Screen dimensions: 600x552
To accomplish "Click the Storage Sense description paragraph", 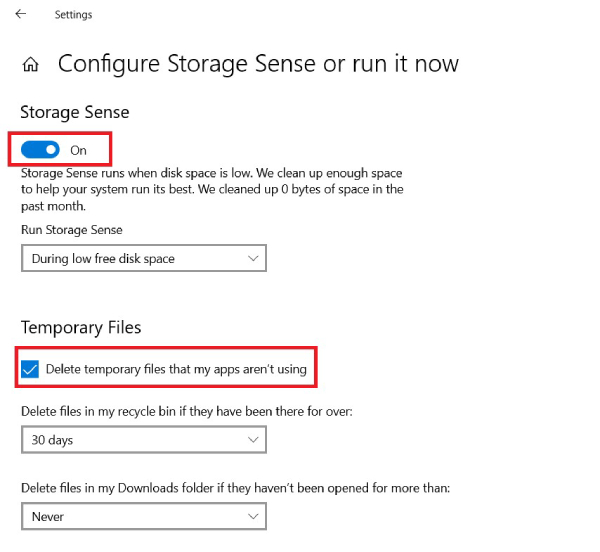I will click(212, 189).
